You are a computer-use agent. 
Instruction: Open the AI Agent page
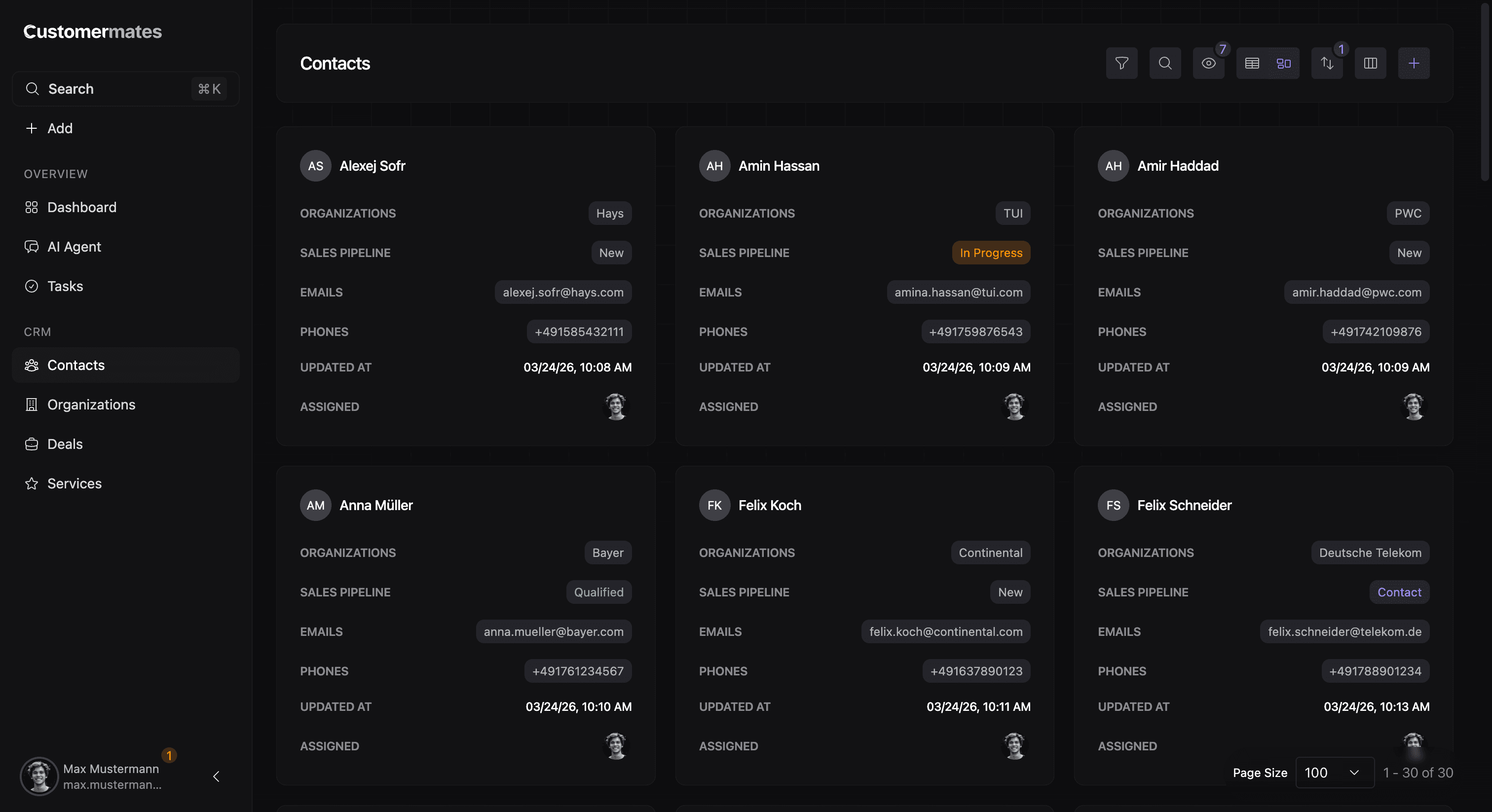click(x=74, y=247)
